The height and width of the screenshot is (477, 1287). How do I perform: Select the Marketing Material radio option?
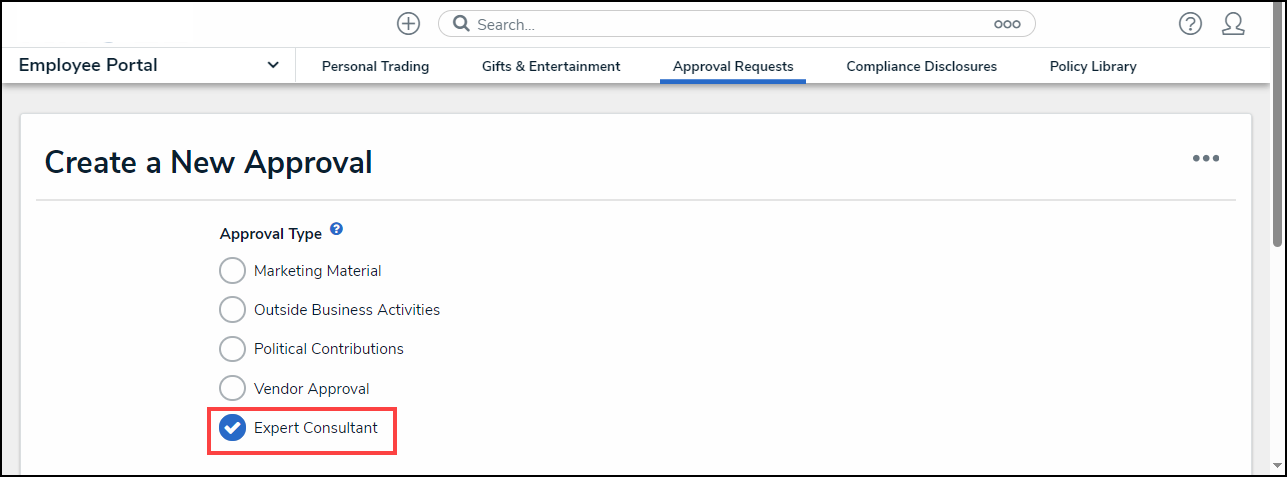pos(232,271)
